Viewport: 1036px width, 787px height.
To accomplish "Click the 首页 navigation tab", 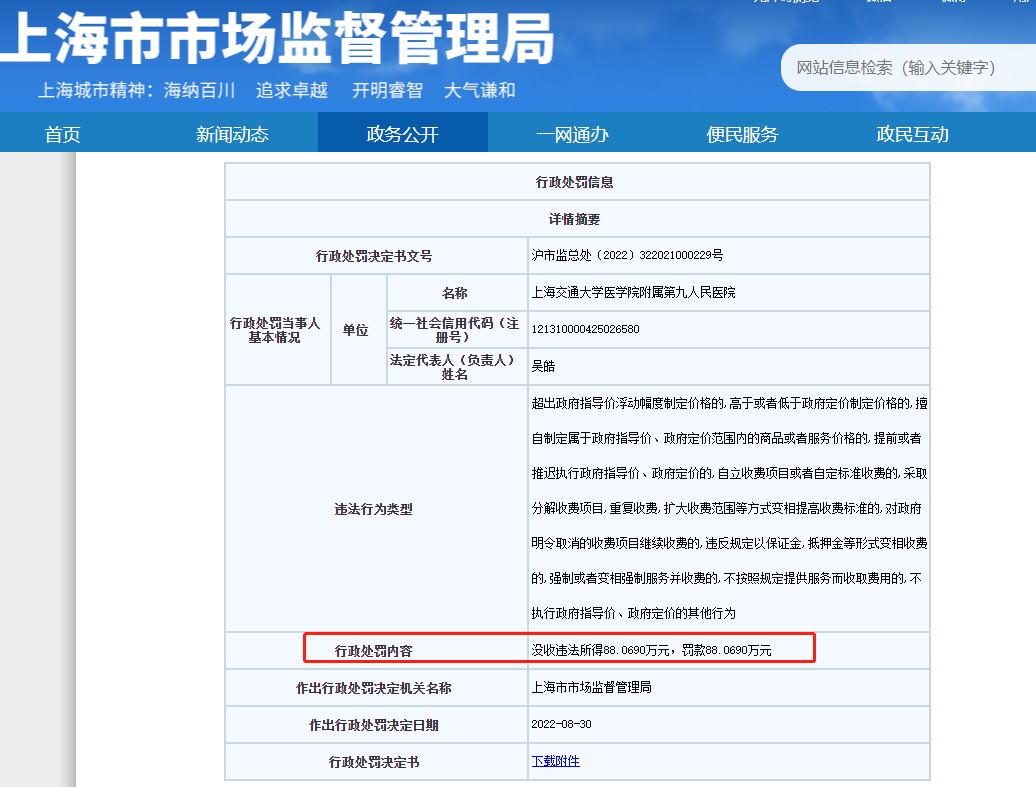I will tap(62, 134).
